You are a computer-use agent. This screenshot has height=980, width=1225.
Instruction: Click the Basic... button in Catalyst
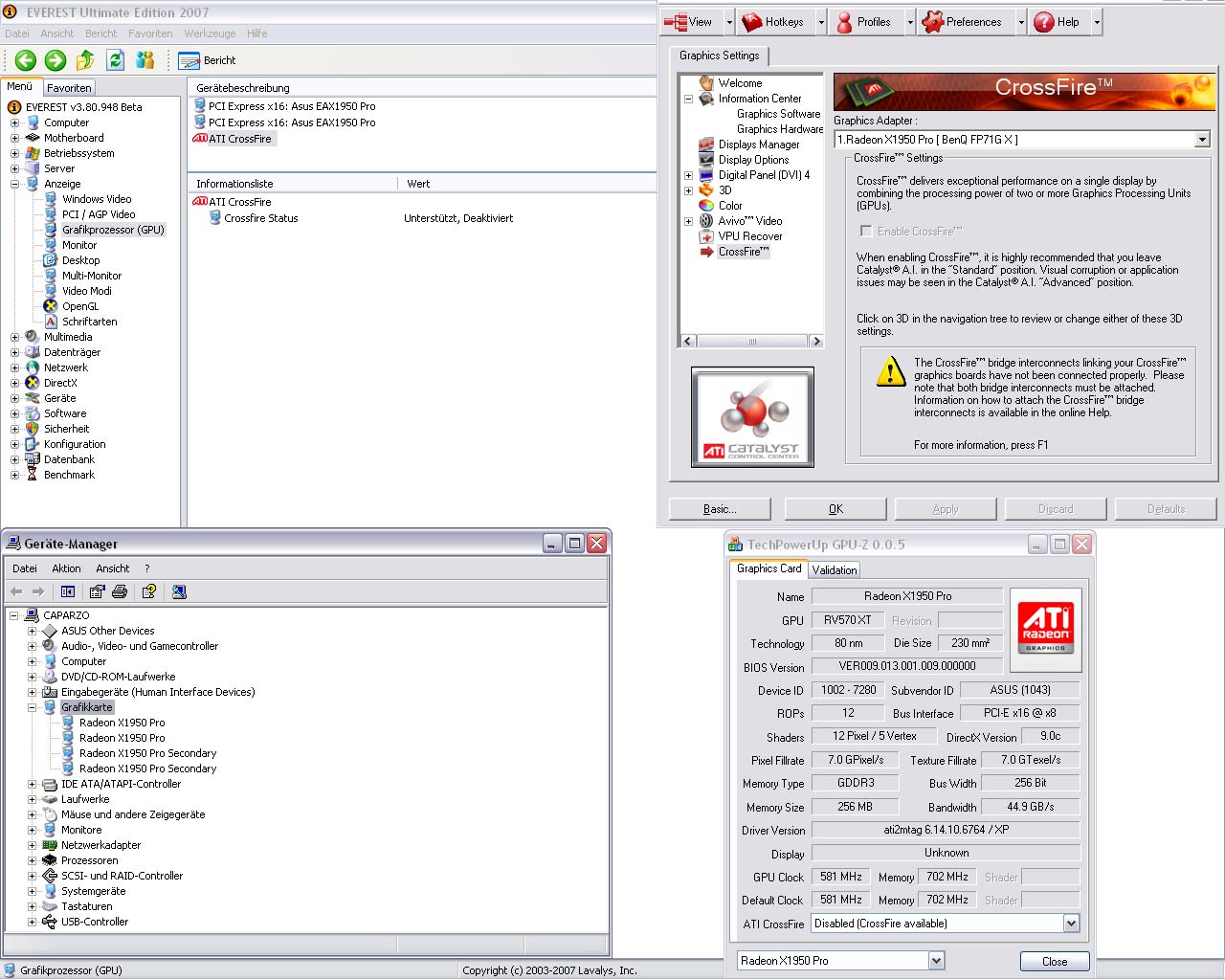[720, 509]
